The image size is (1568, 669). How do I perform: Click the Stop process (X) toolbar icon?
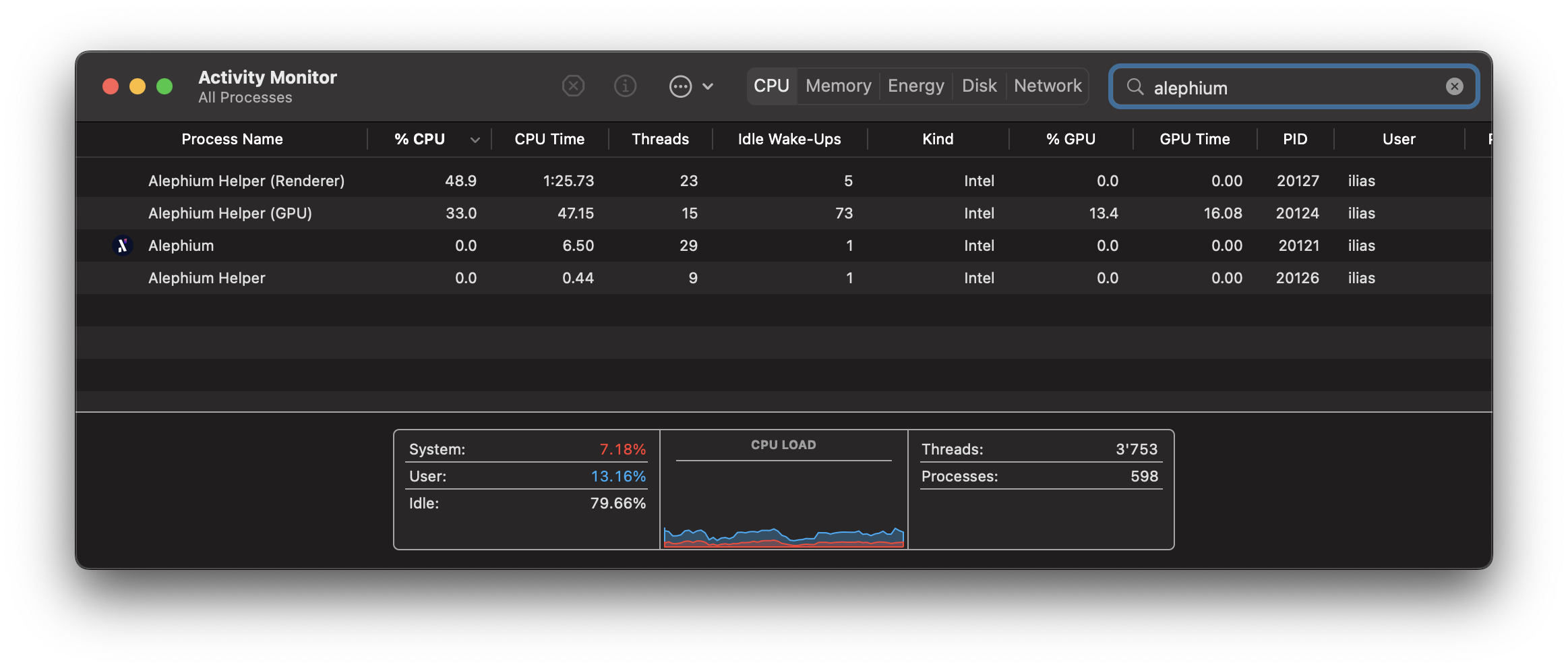573,86
